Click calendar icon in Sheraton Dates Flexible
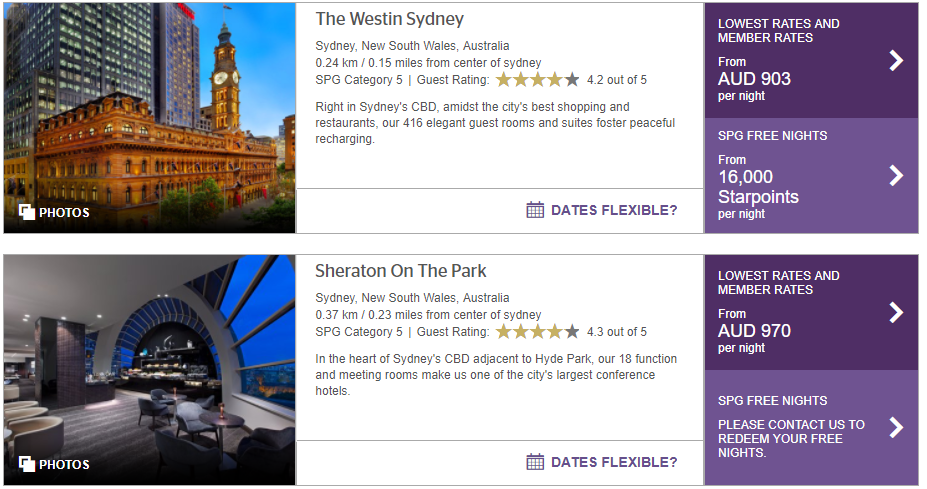927x489 pixels. [535, 462]
